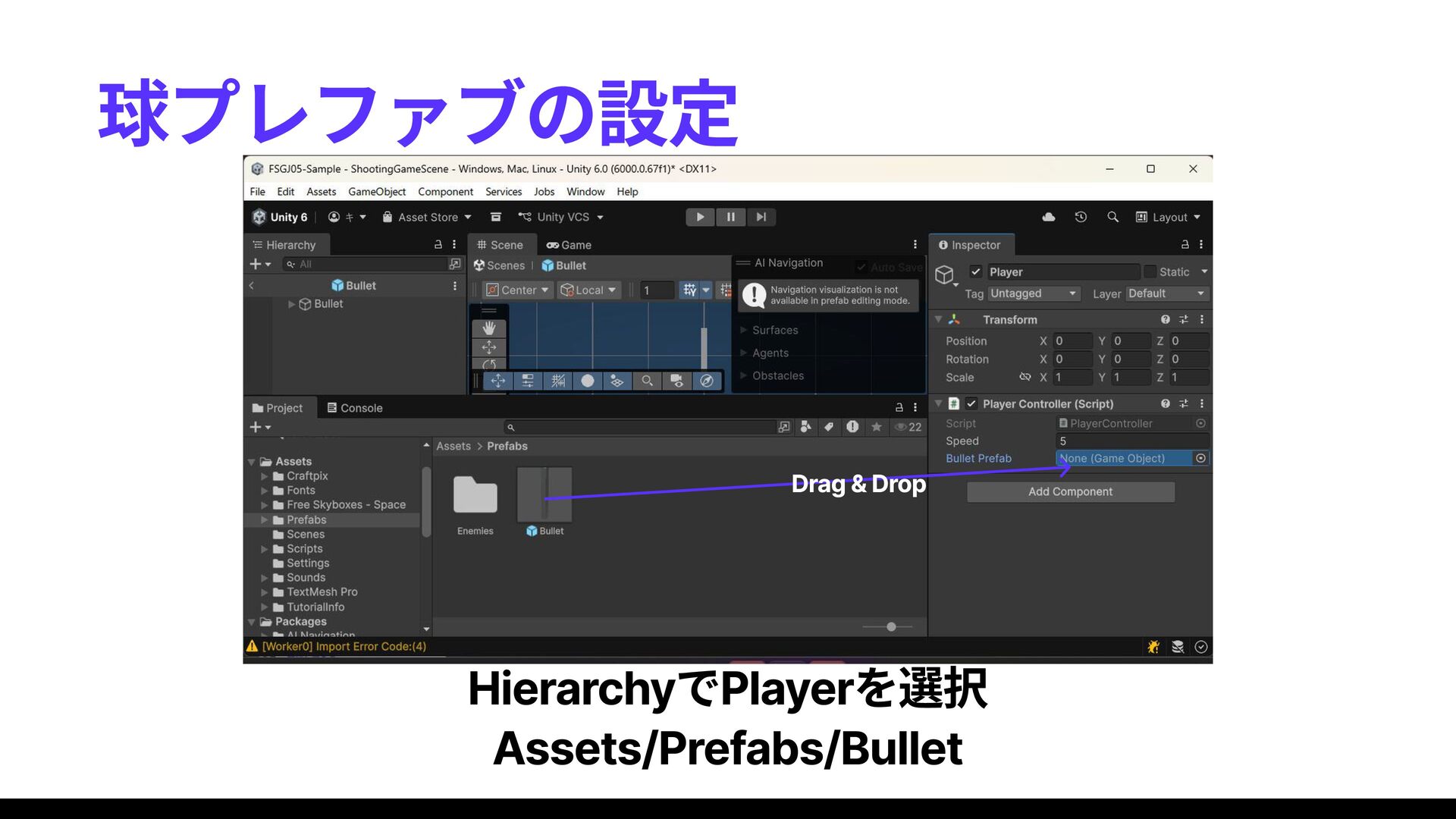Image resolution: width=1456 pixels, height=819 pixels.
Task: Switch to the Console tab
Action: [354, 408]
